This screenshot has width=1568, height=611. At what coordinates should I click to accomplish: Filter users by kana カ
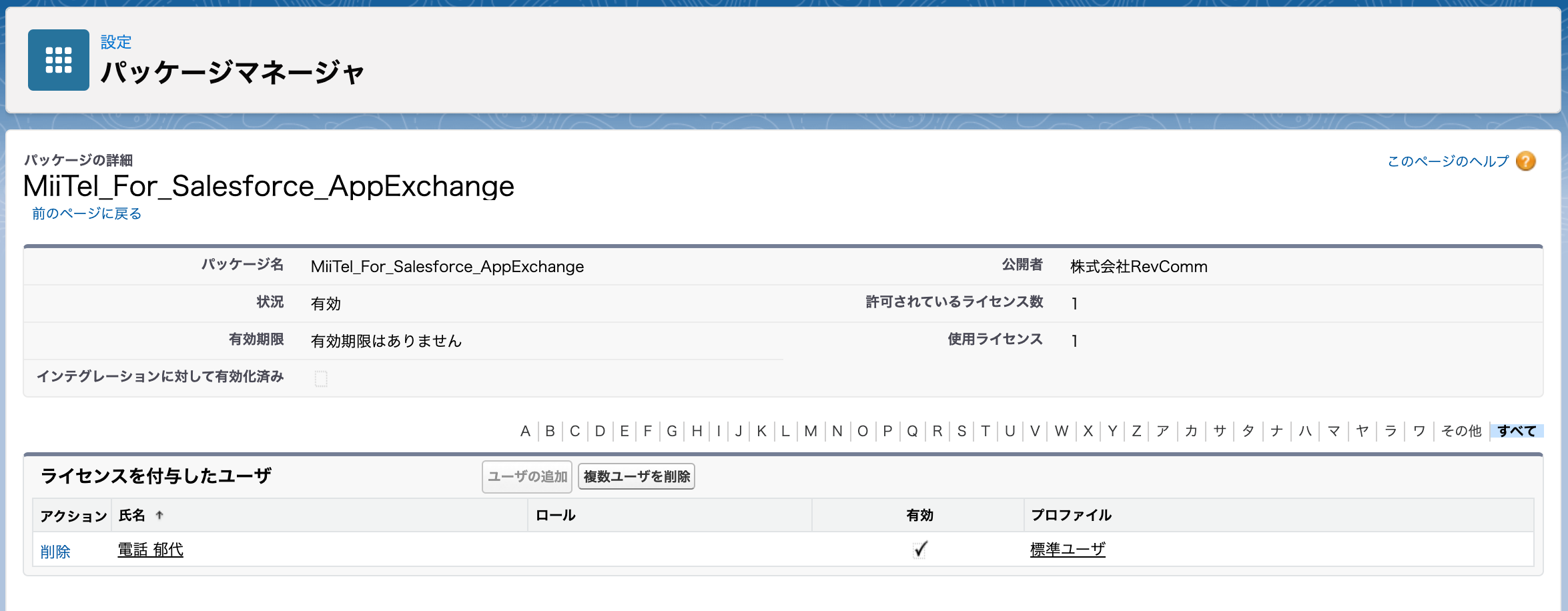coord(1191,431)
